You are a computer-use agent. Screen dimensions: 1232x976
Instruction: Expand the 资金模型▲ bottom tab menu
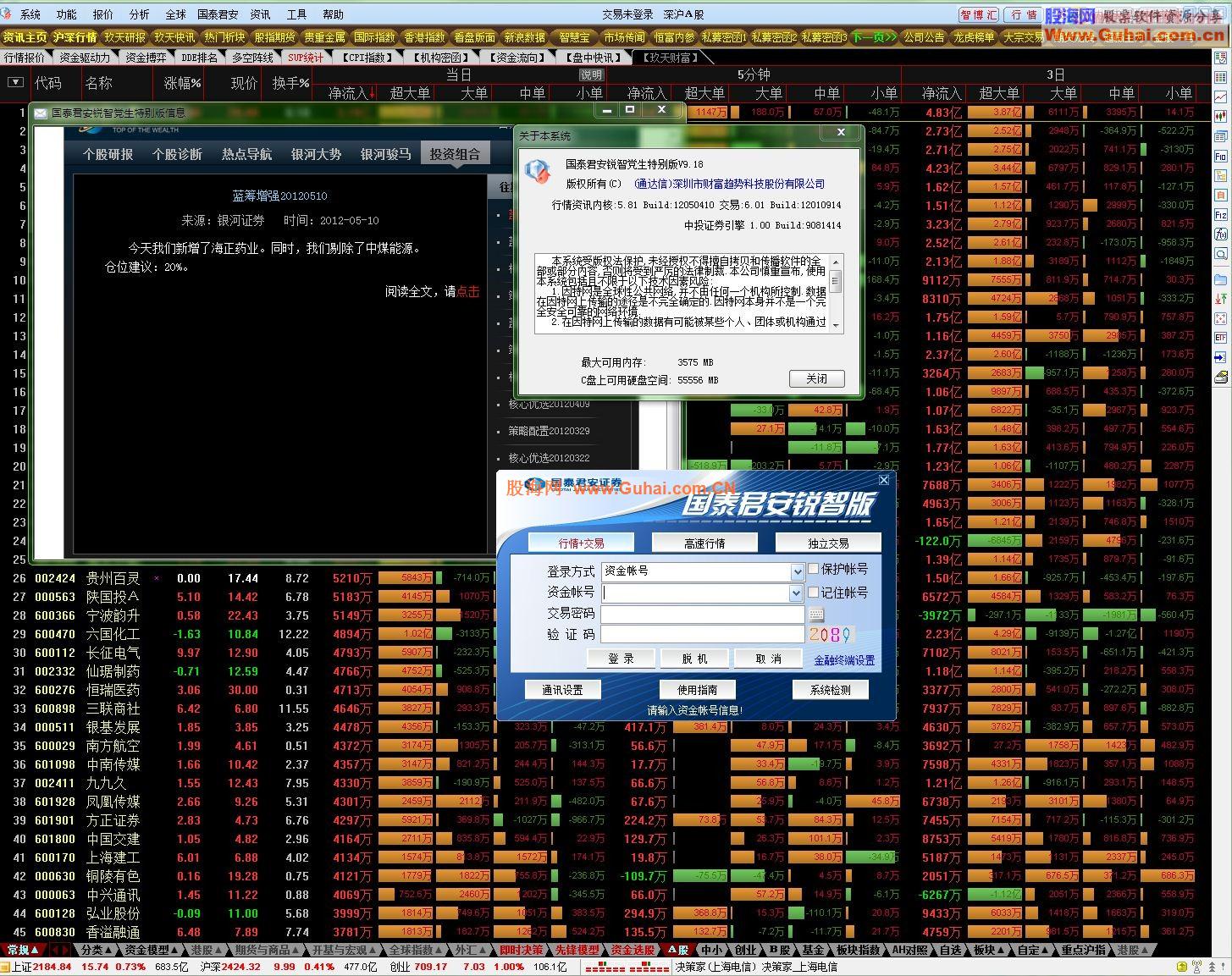[x=152, y=950]
